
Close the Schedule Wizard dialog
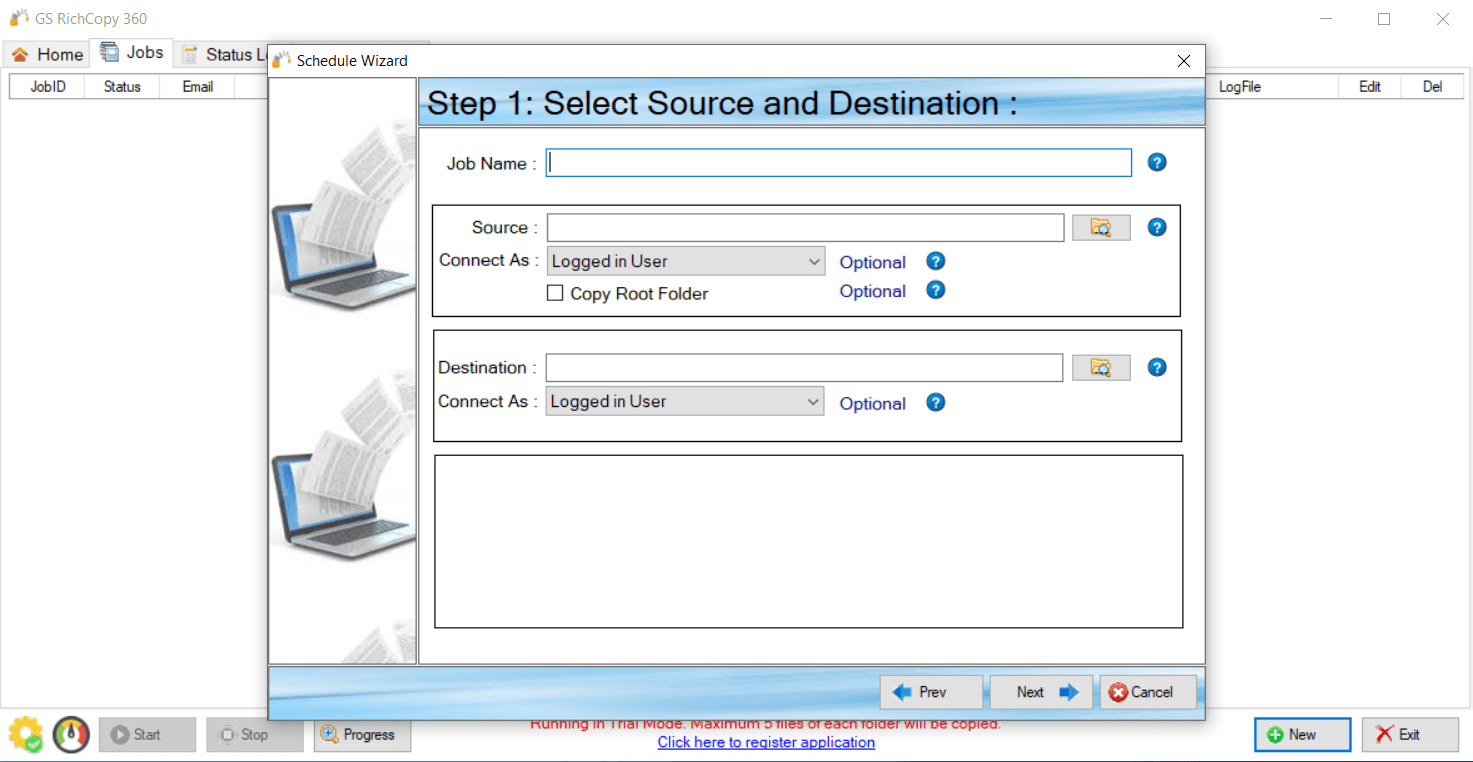(x=1184, y=61)
